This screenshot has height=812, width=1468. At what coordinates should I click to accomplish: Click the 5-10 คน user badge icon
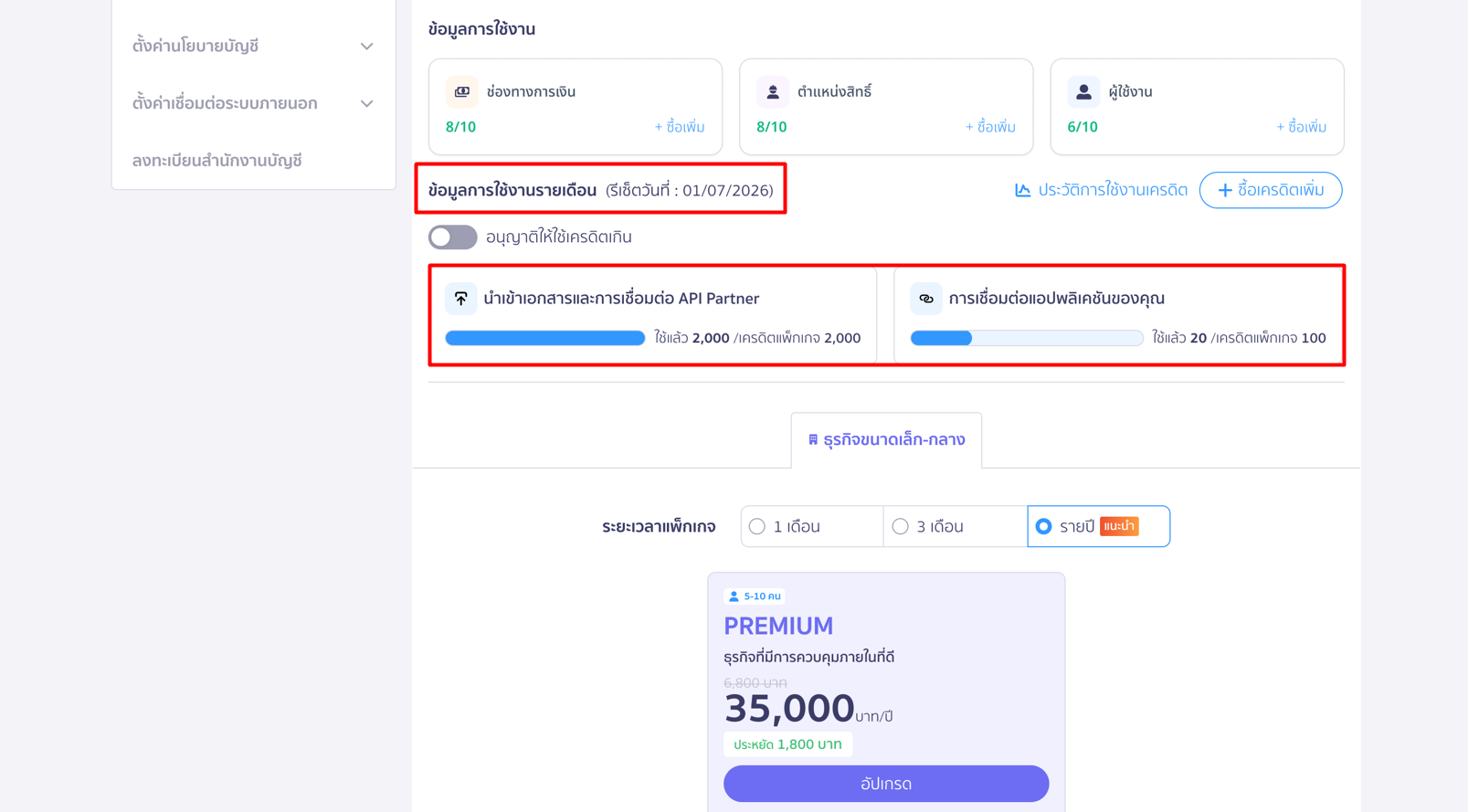click(x=734, y=596)
